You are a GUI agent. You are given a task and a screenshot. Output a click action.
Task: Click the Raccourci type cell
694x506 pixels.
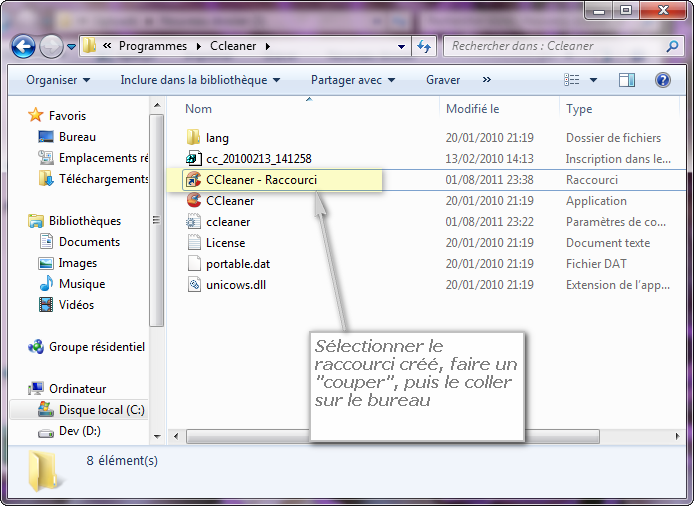(x=592, y=180)
